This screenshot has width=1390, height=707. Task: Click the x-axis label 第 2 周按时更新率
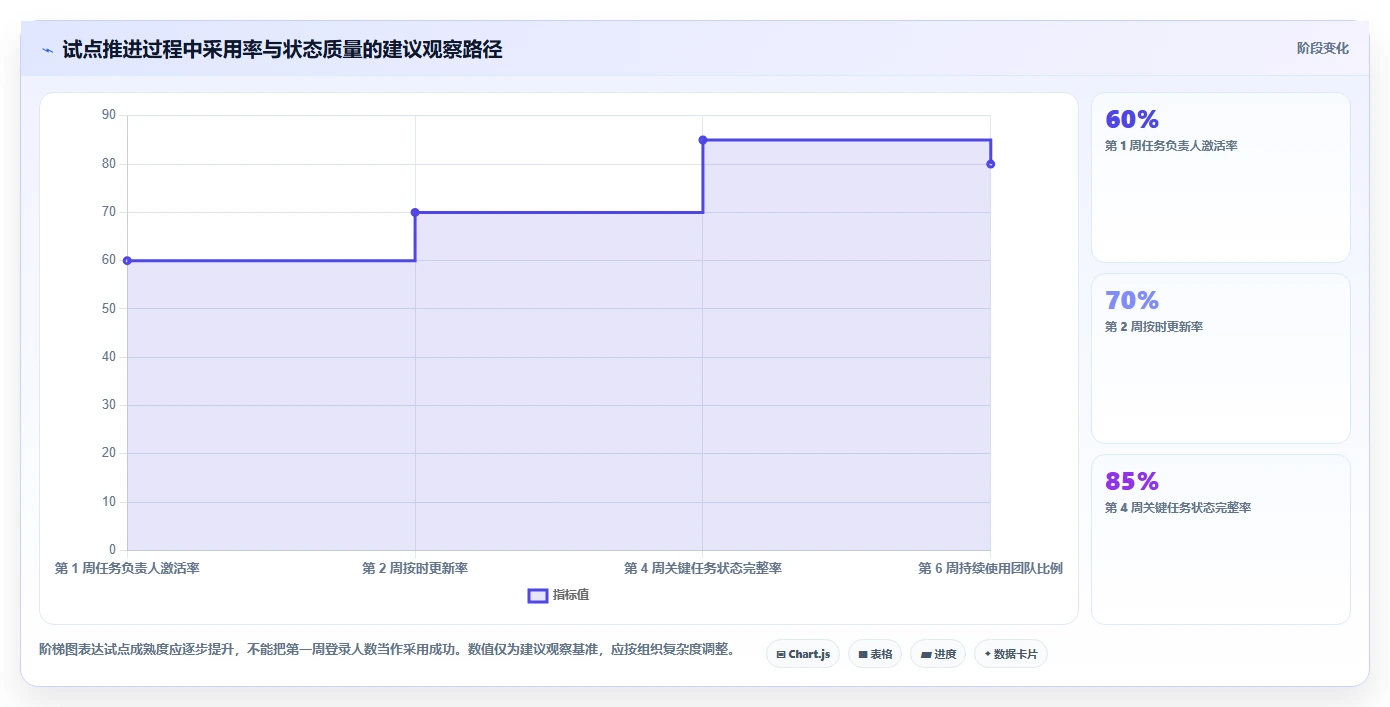415,568
